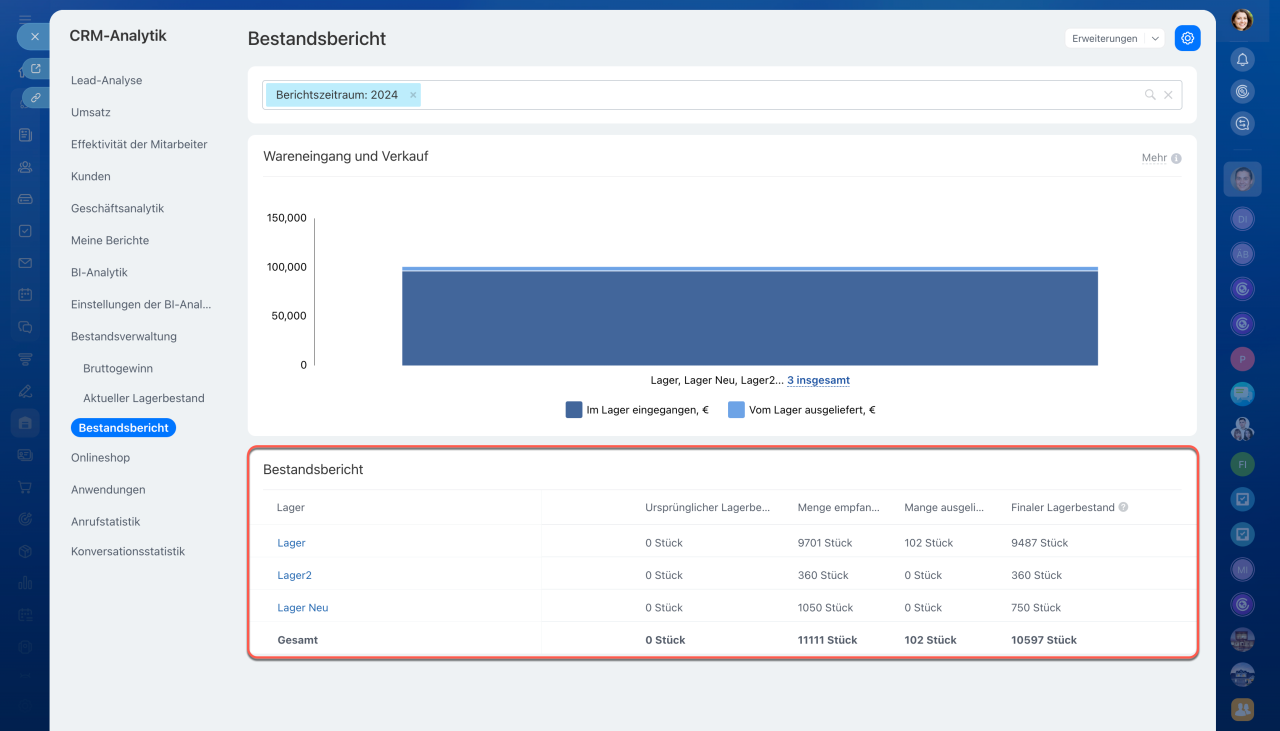
Task: Open the Lager2 warehouse link
Action: click(294, 575)
